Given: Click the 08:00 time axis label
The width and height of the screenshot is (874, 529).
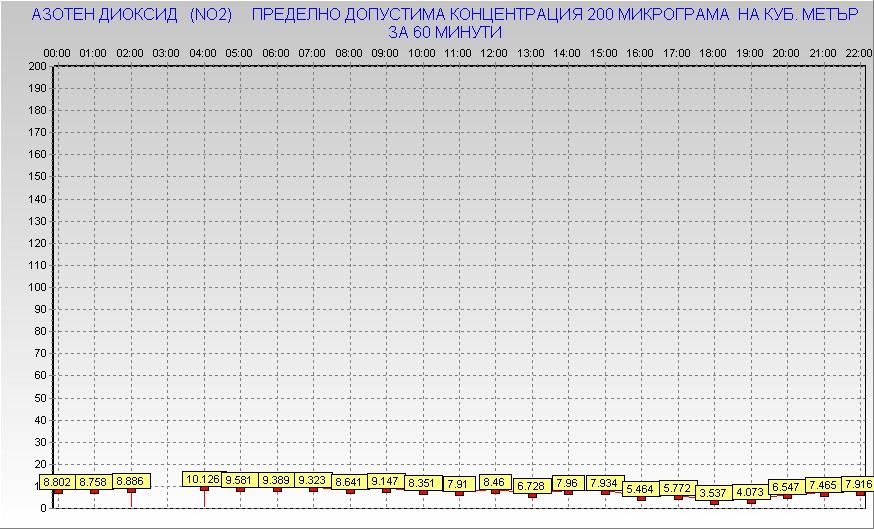Looking at the screenshot, I should click(x=349, y=54).
